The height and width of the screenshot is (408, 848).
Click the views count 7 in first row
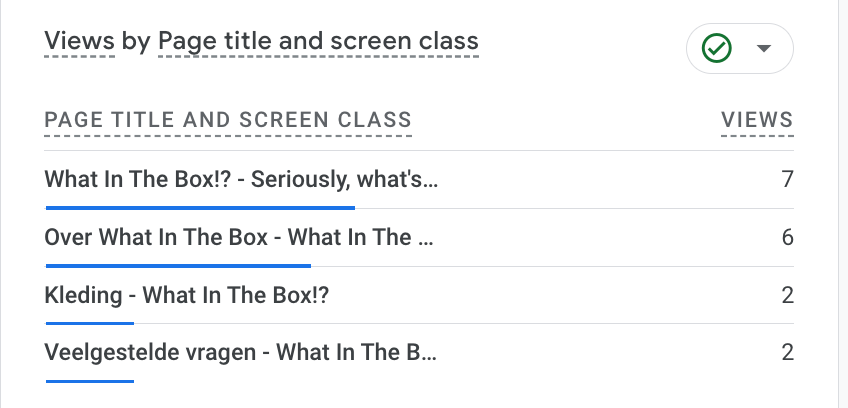[x=787, y=180]
